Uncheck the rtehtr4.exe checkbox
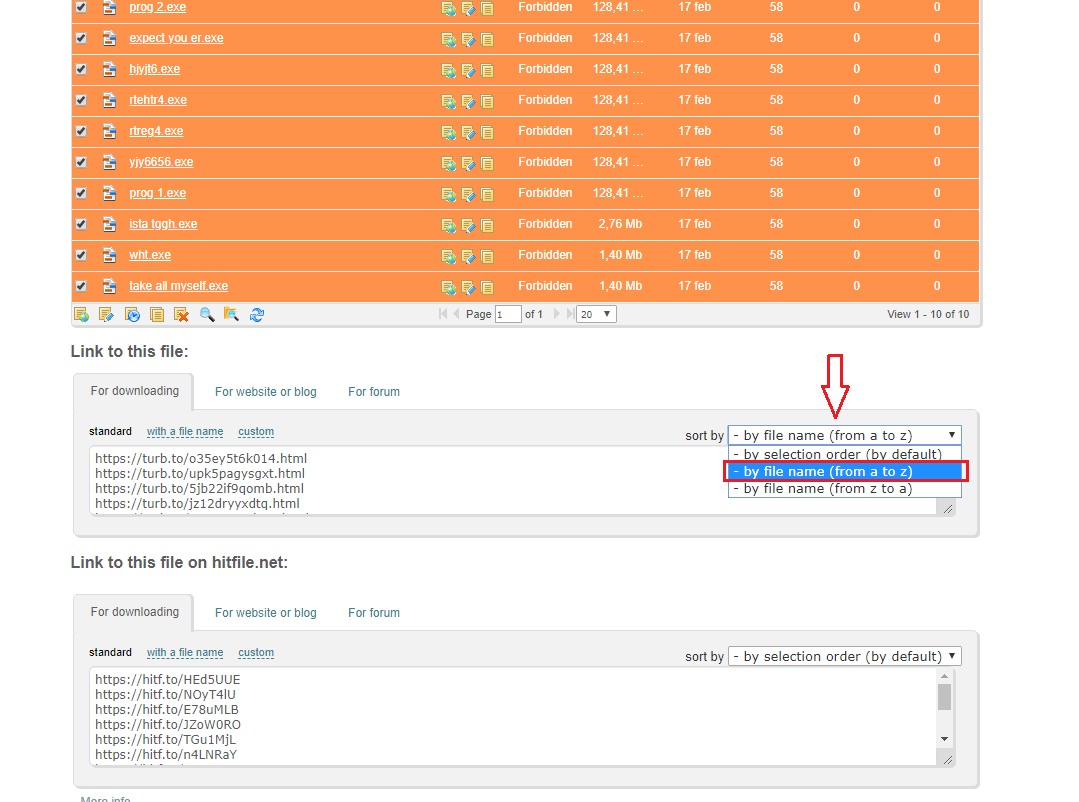This screenshot has width=1079, height=802. point(81,100)
